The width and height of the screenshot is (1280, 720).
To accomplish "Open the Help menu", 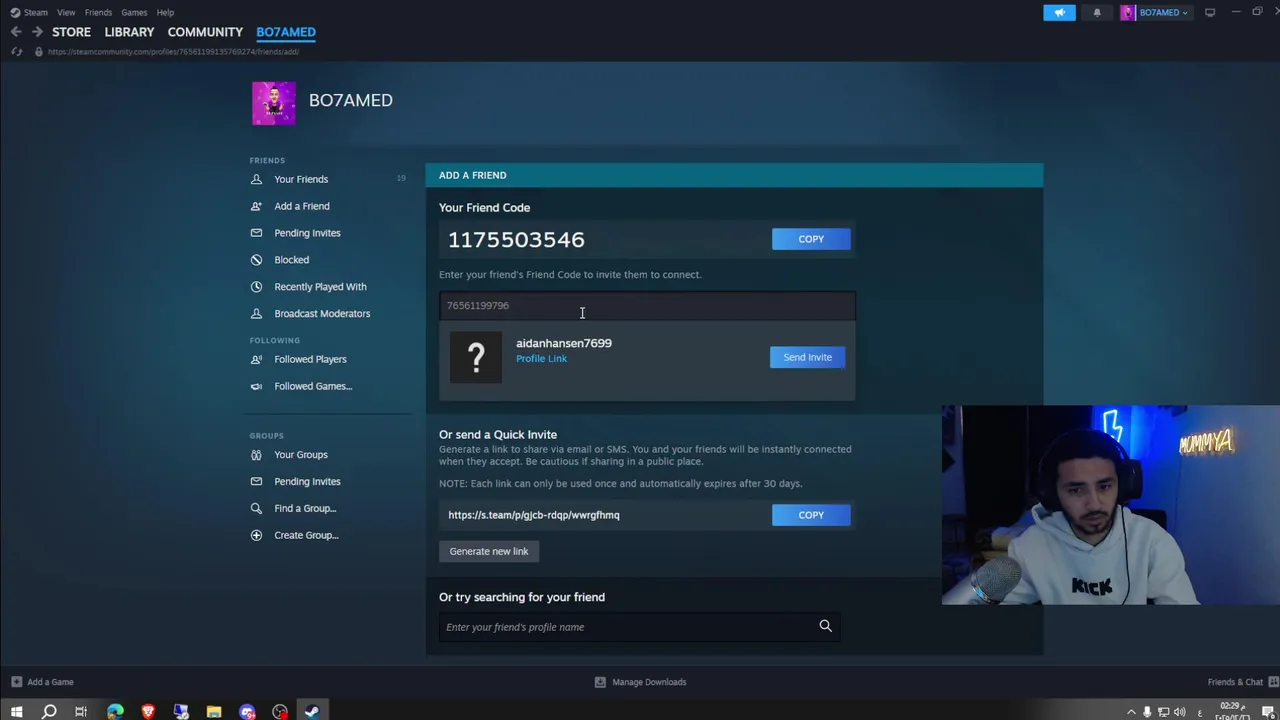I will coord(165,12).
